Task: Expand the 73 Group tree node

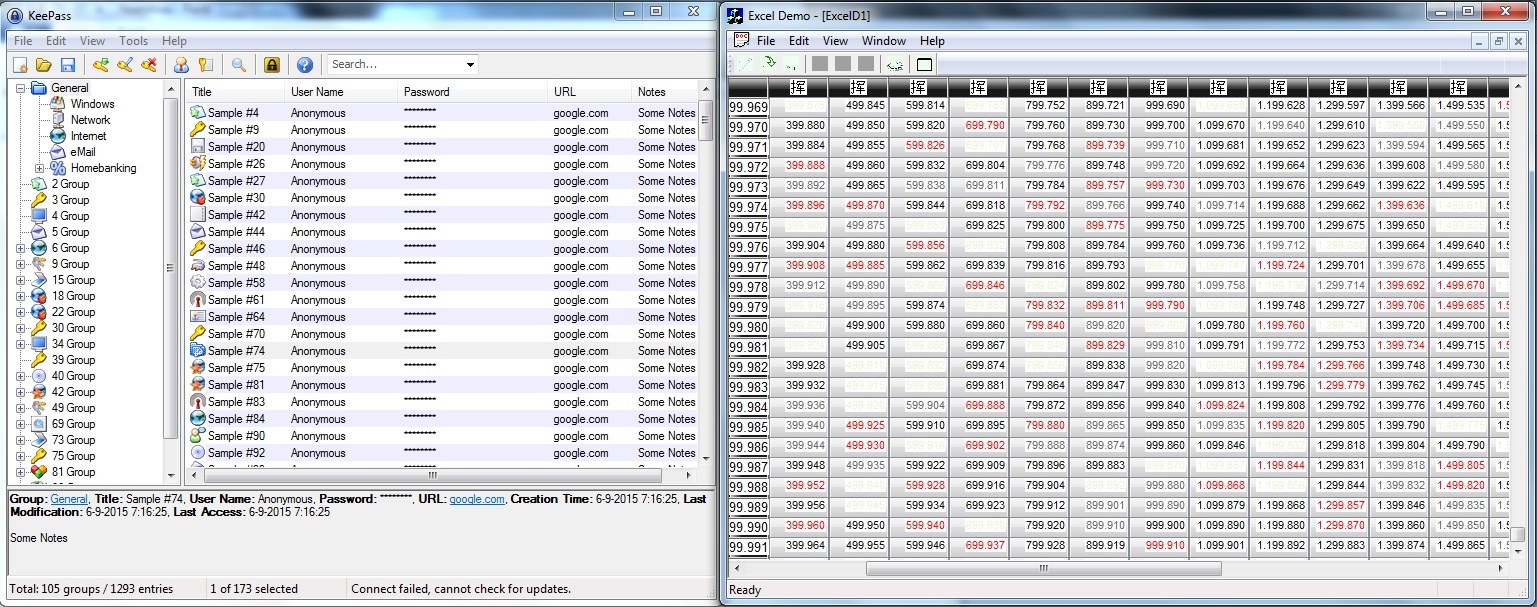Action: 20,440
